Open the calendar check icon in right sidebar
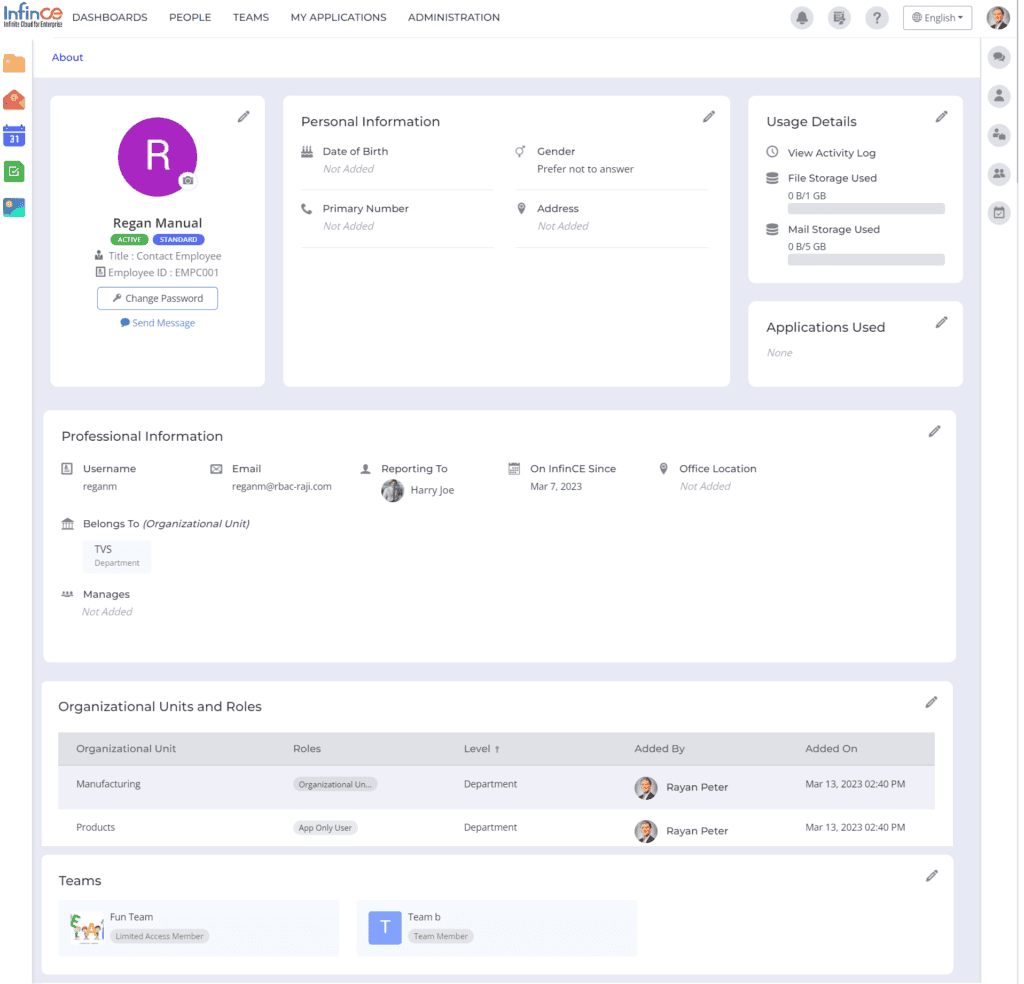 pyautogui.click(x=999, y=213)
